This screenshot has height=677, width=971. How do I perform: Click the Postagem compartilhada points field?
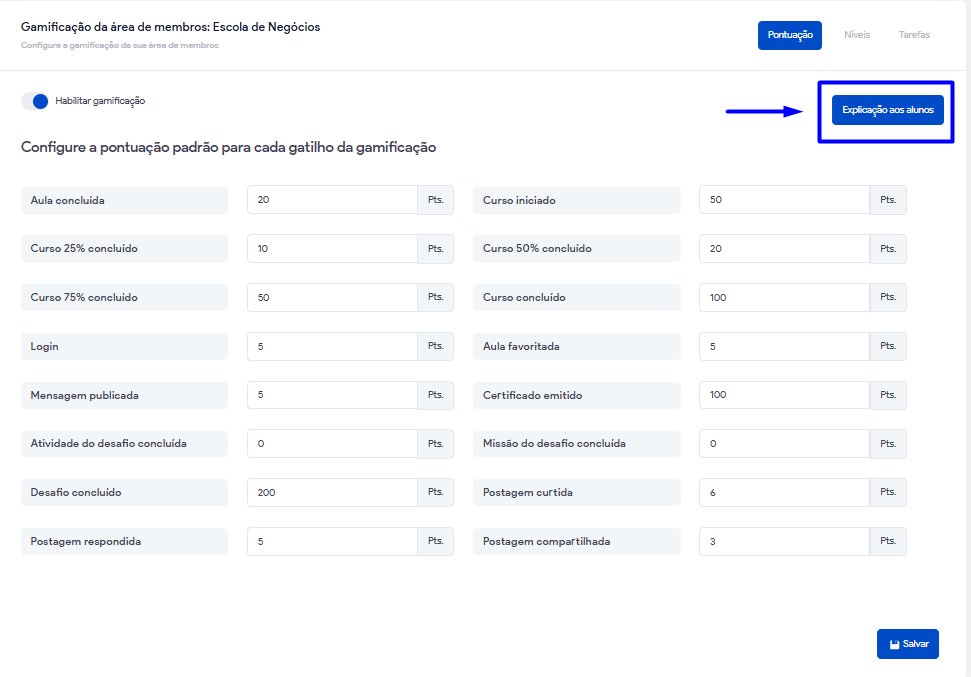[x=784, y=542]
